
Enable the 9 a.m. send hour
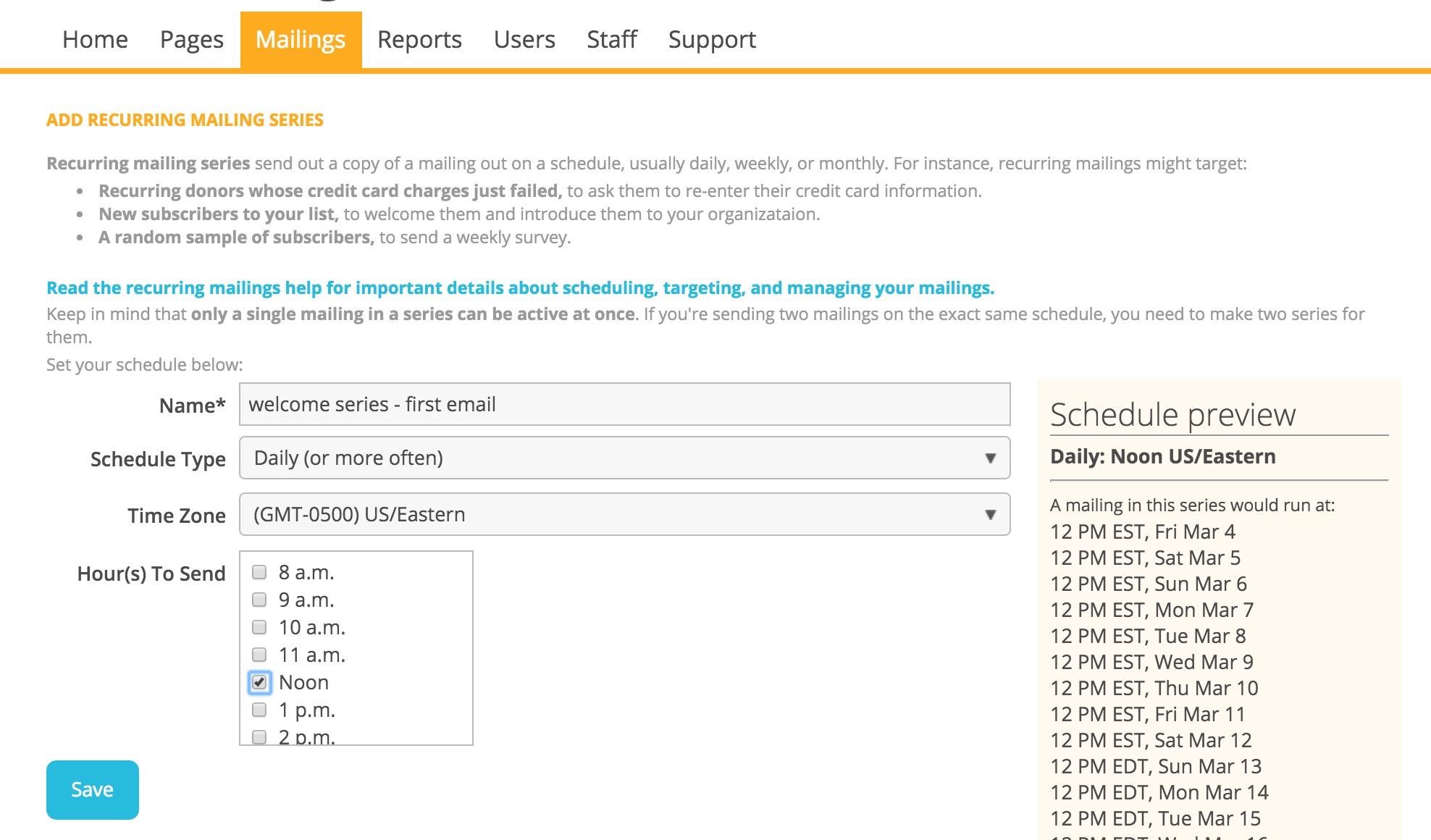259,600
